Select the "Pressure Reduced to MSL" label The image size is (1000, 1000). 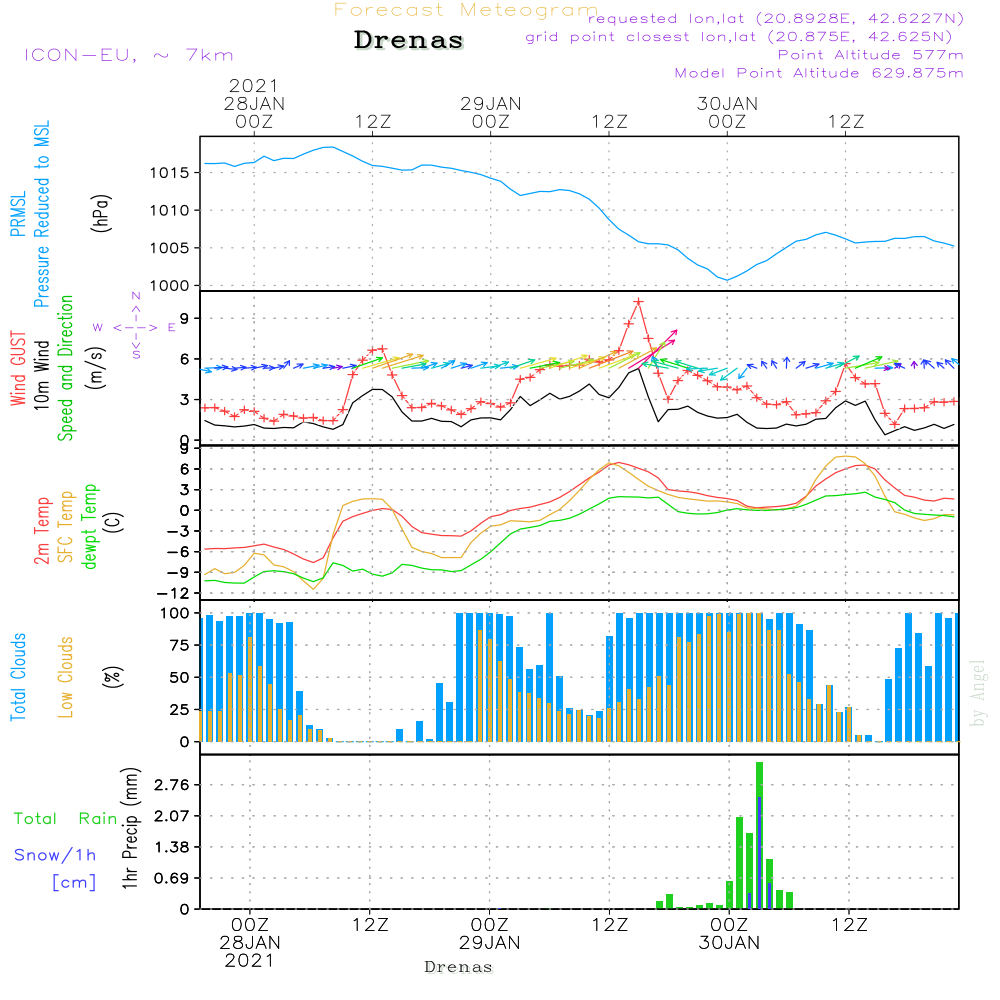pos(41,214)
